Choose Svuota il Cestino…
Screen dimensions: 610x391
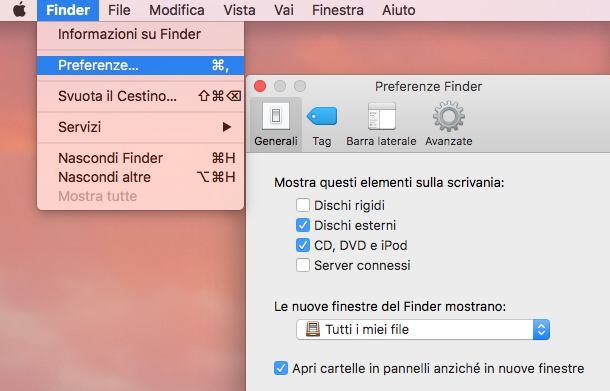pos(140,96)
